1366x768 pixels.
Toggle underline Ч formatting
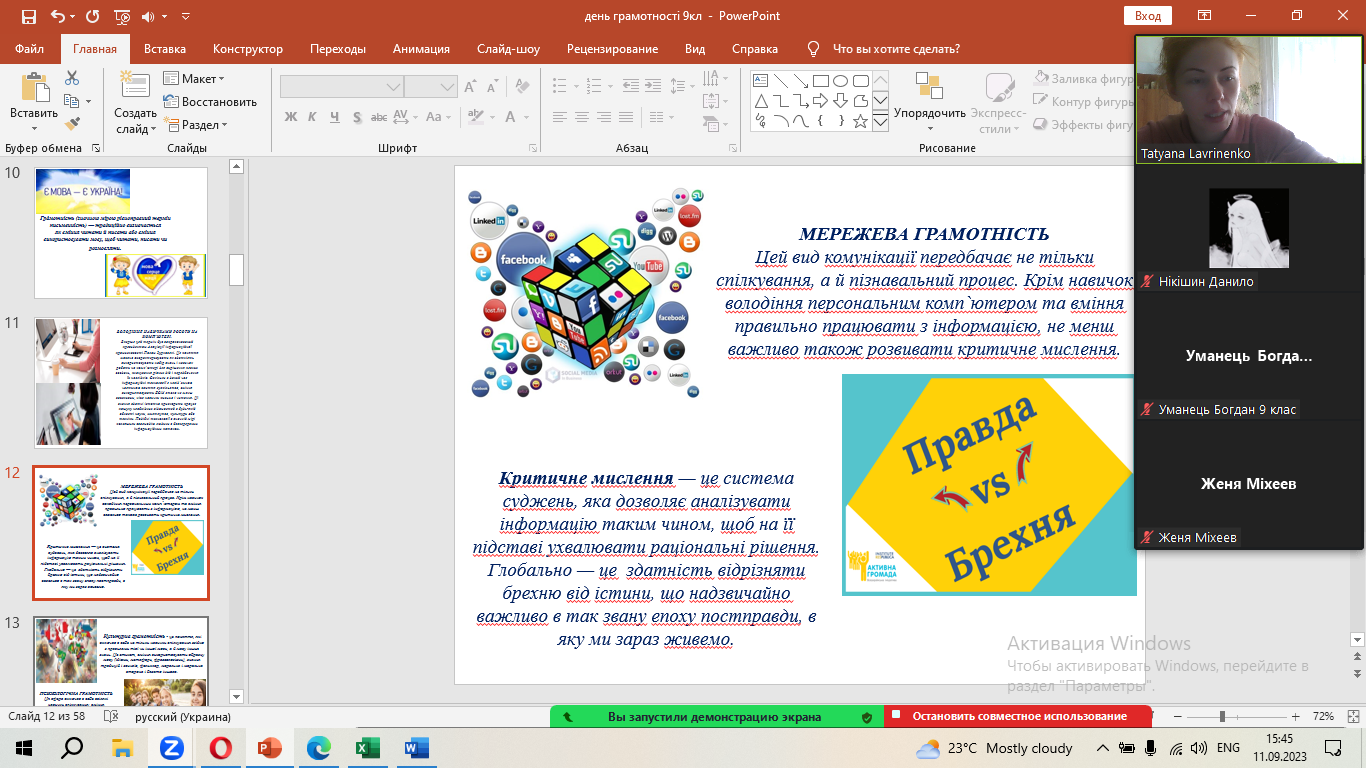(x=336, y=117)
